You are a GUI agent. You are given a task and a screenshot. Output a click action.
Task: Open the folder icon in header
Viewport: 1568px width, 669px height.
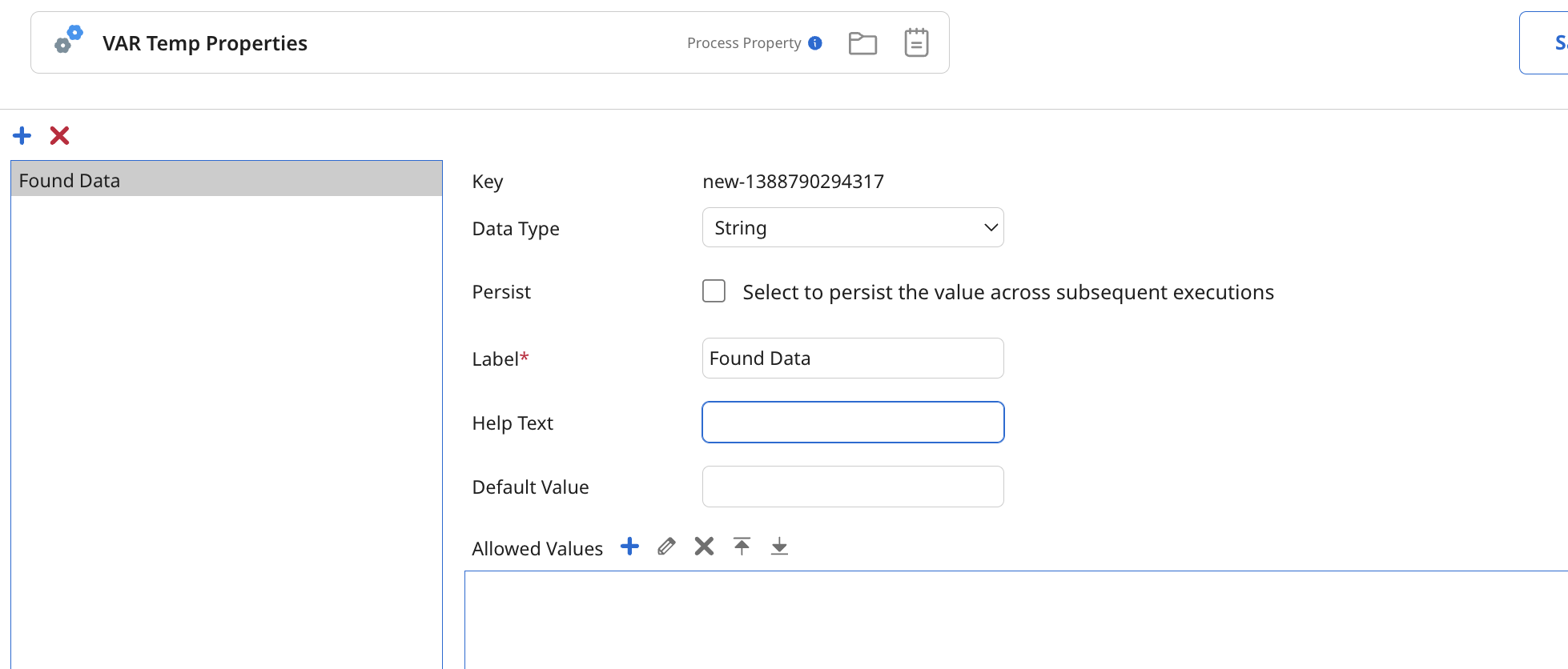pyautogui.click(x=862, y=43)
